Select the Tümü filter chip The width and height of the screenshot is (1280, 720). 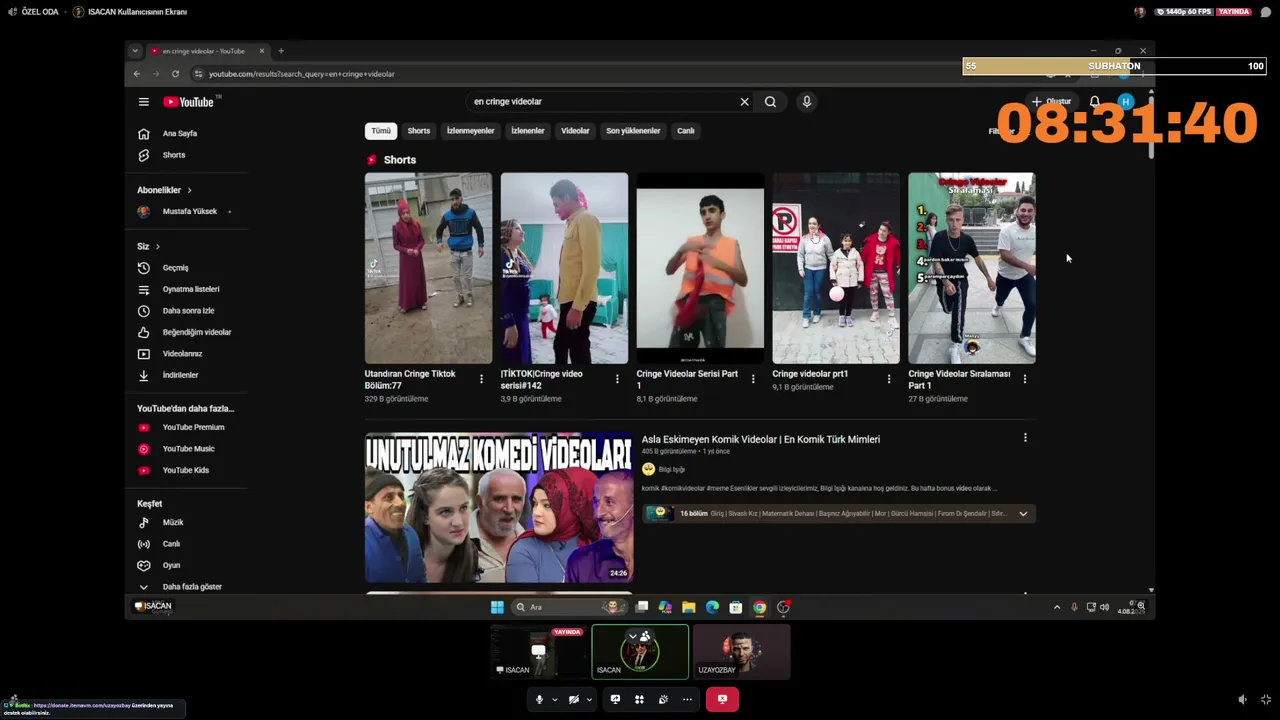pos(381,131)
